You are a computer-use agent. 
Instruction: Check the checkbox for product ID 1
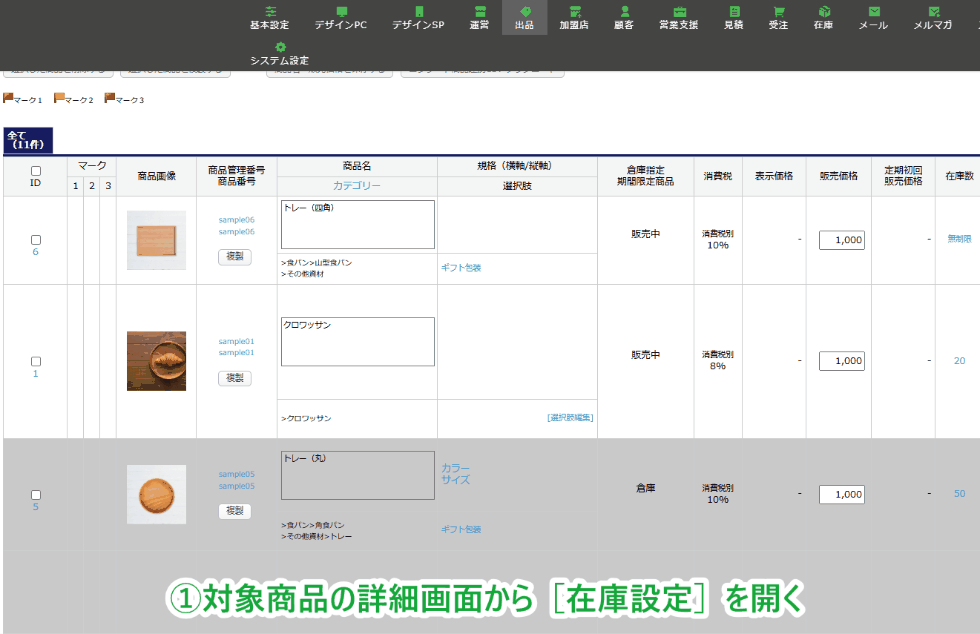36,361
